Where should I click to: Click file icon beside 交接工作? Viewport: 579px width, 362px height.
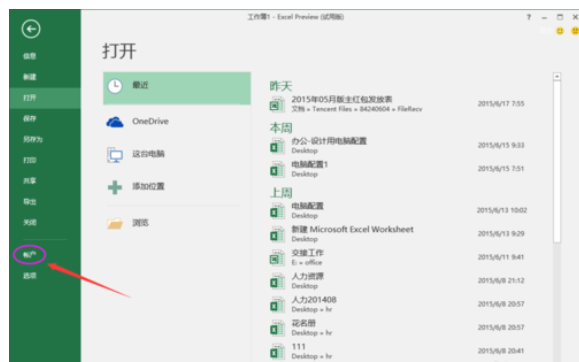(277, 258)
